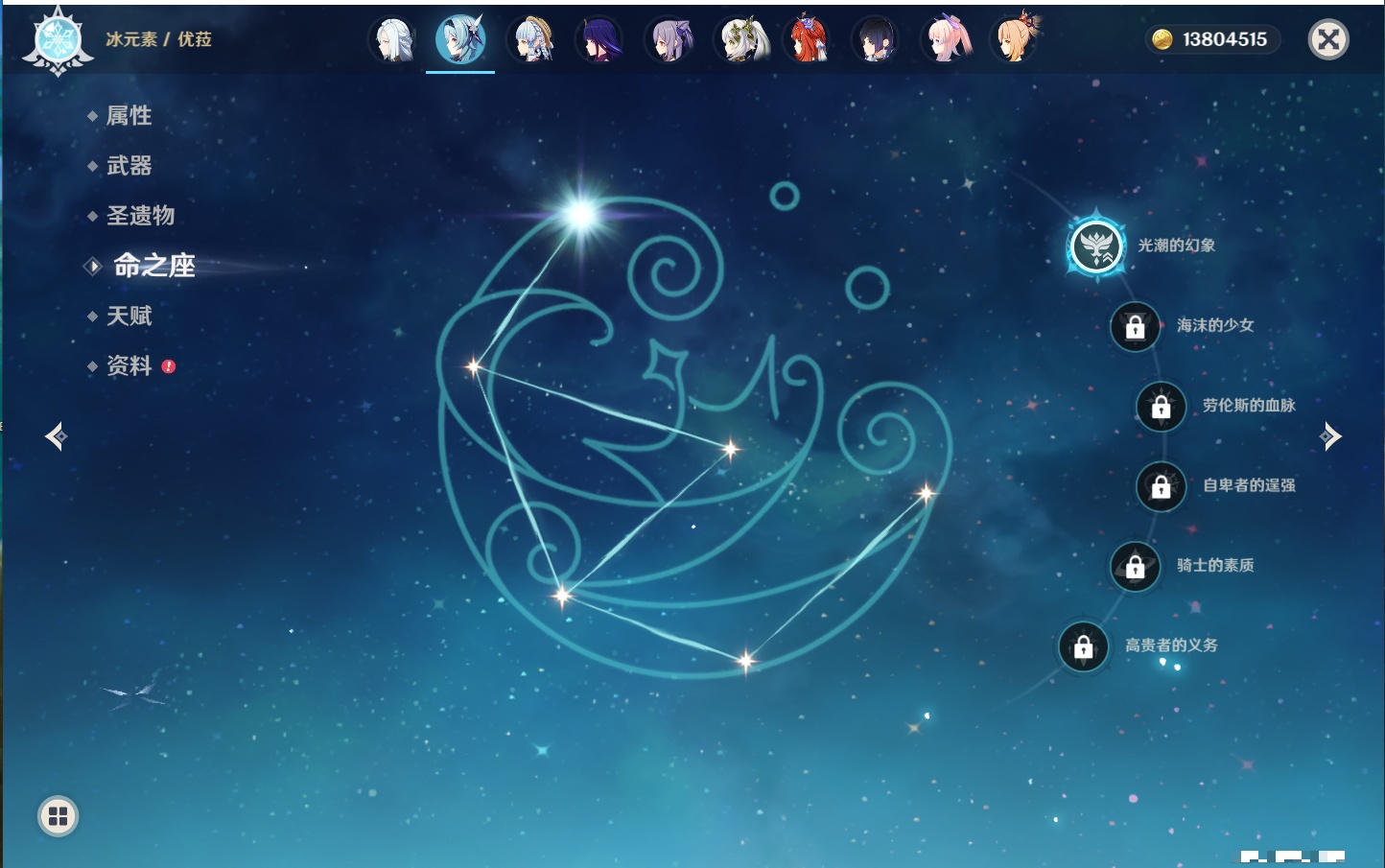The image size is (1385, 868).
Task: Click the 自卑者的逞强 label text
Action: [x=1250, y=485]
